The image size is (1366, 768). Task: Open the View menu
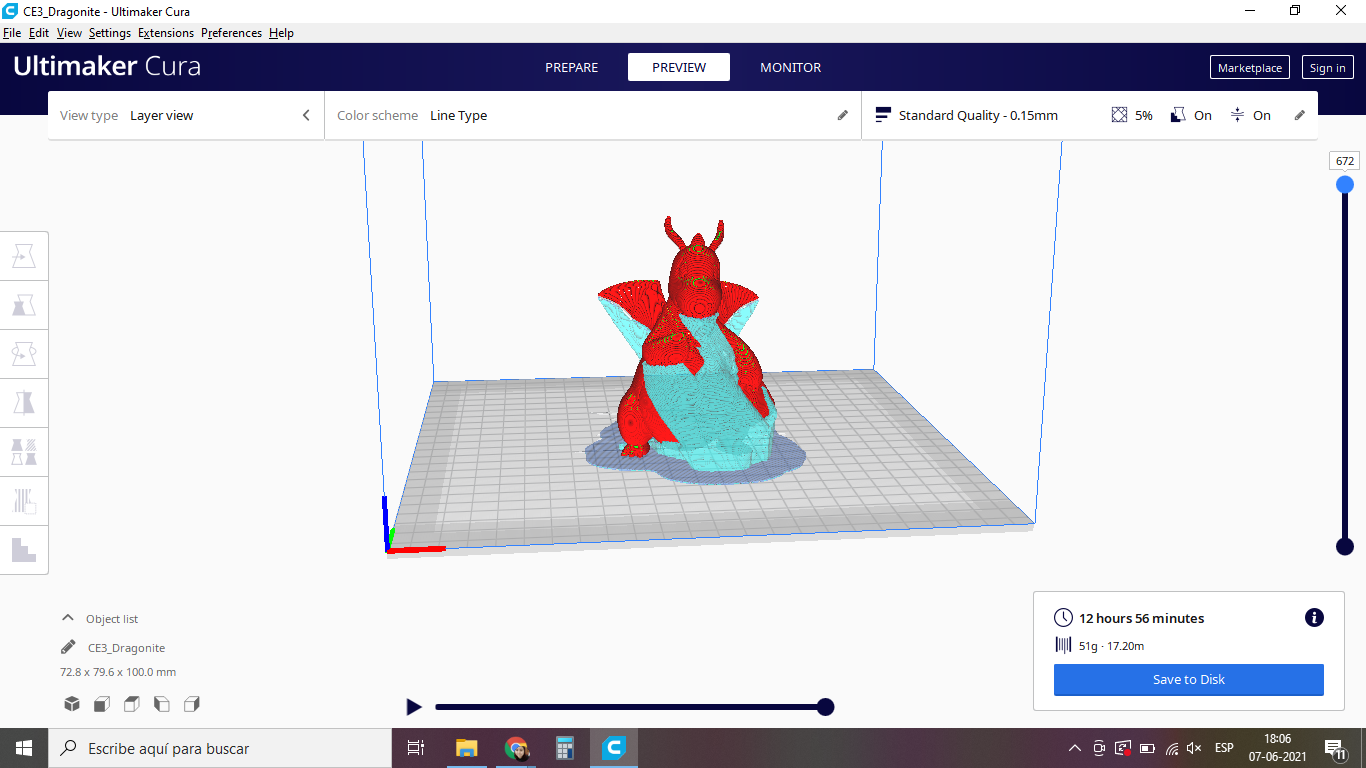(x=69, y=33)
